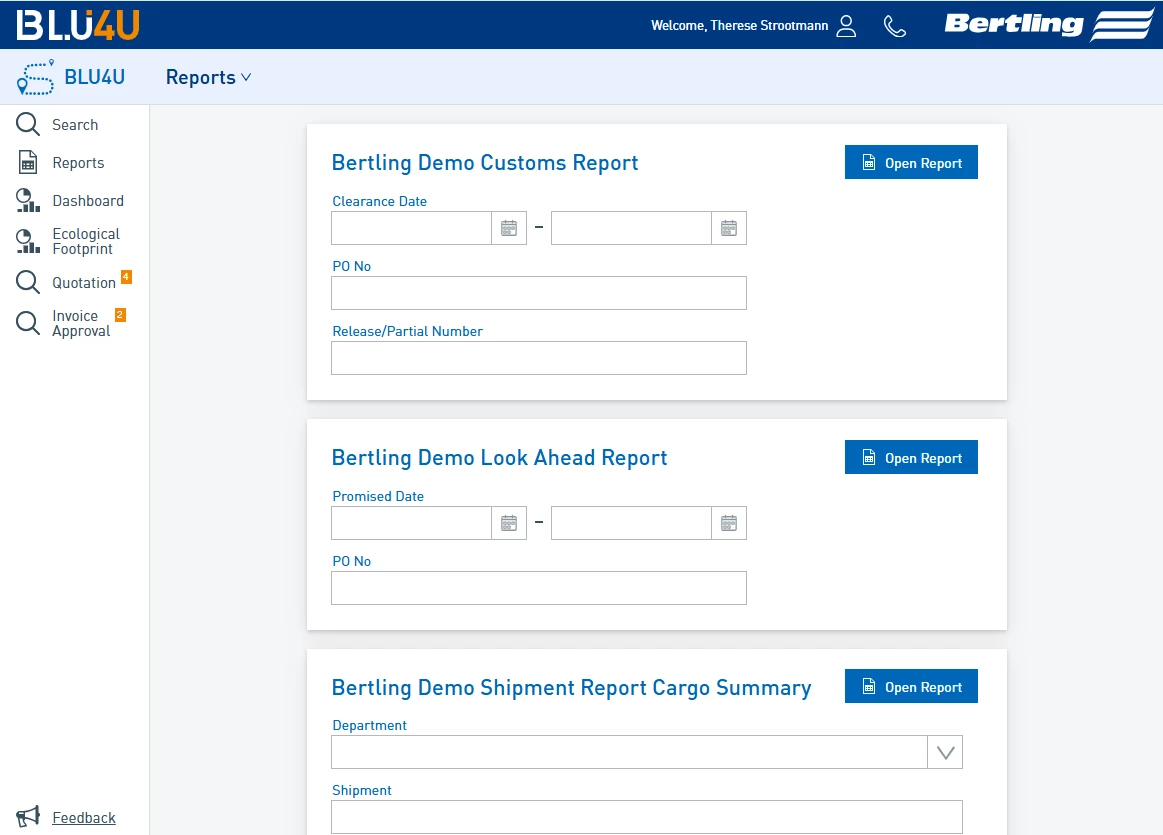1163x835 pixels.
Task: Click the Bertling Demo Look Ahead Report title
Action: 499,458
